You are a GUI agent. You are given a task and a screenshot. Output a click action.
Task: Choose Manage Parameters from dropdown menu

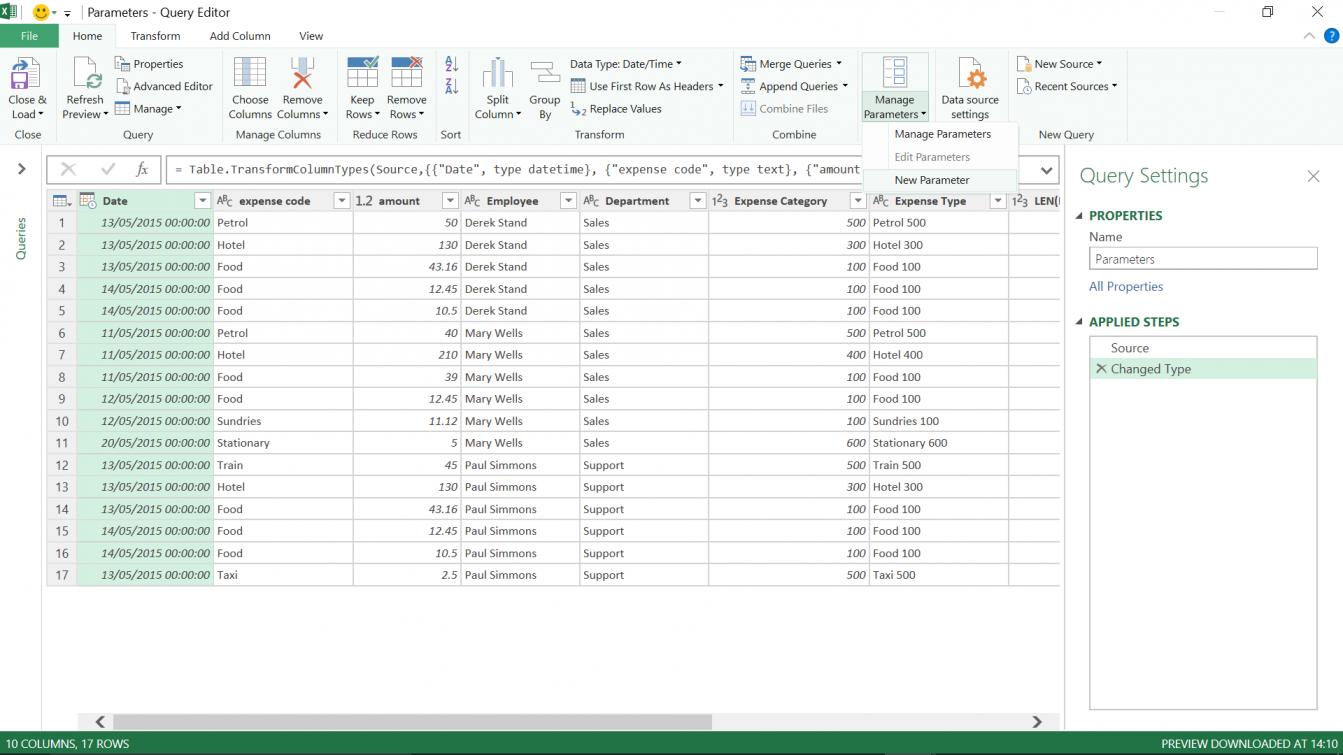[x=942, y=134]
